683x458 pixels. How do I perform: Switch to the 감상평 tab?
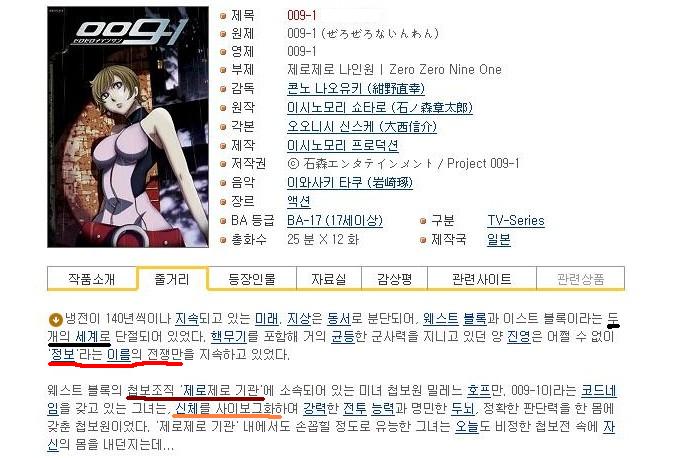[395, 278]
